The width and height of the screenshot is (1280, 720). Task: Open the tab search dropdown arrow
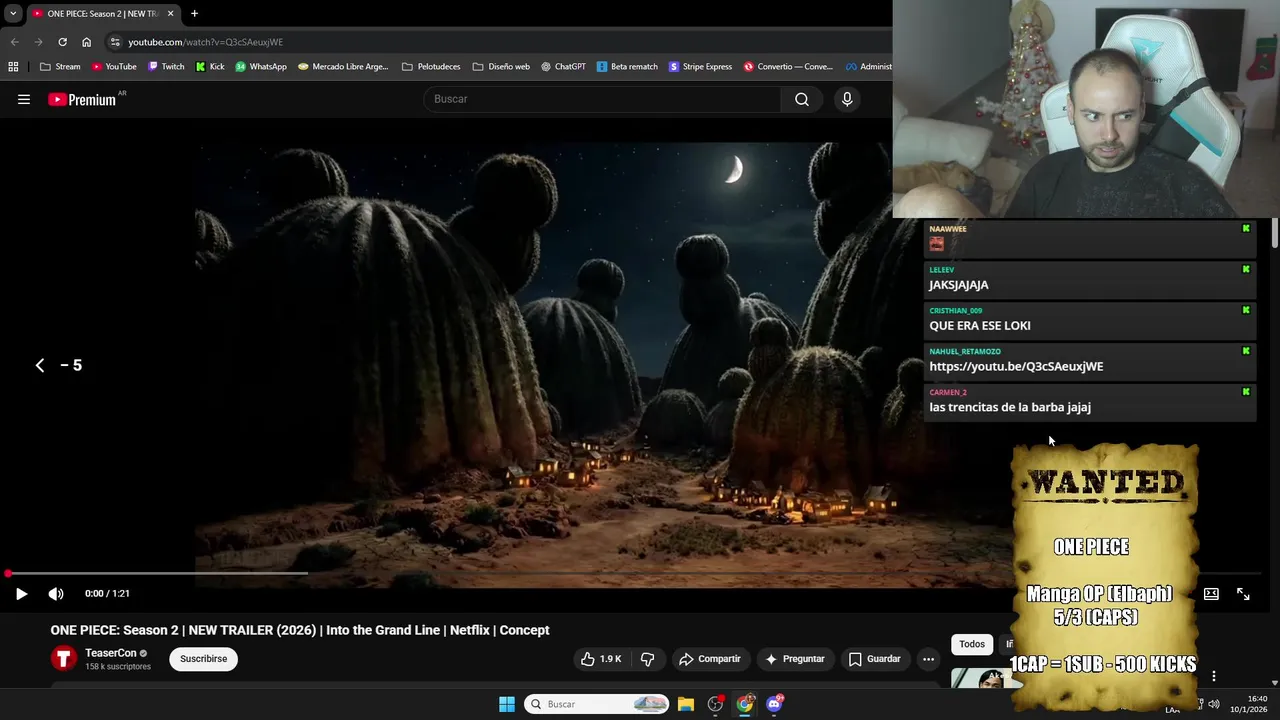13,14
